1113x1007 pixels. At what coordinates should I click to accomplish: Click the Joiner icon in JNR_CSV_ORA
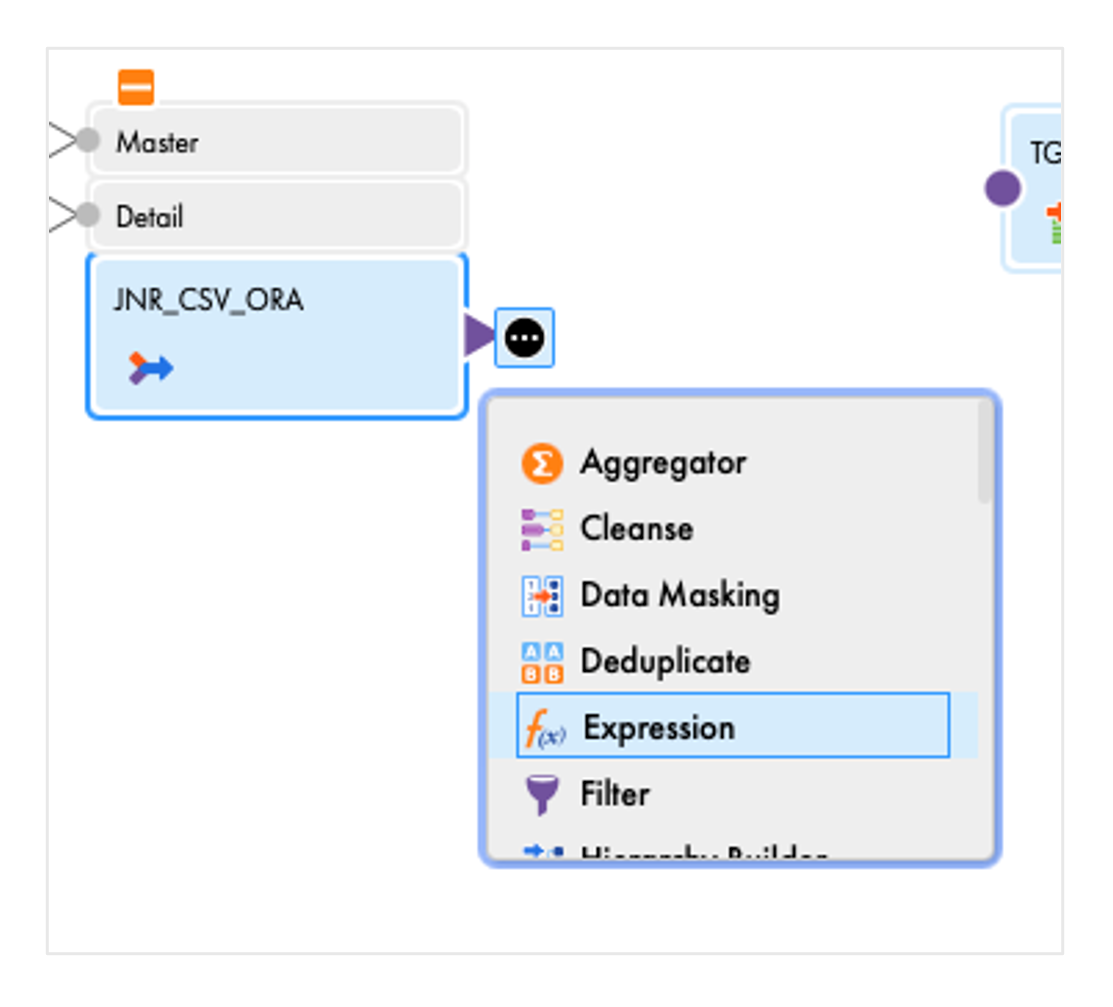click(x=151, y=368)
